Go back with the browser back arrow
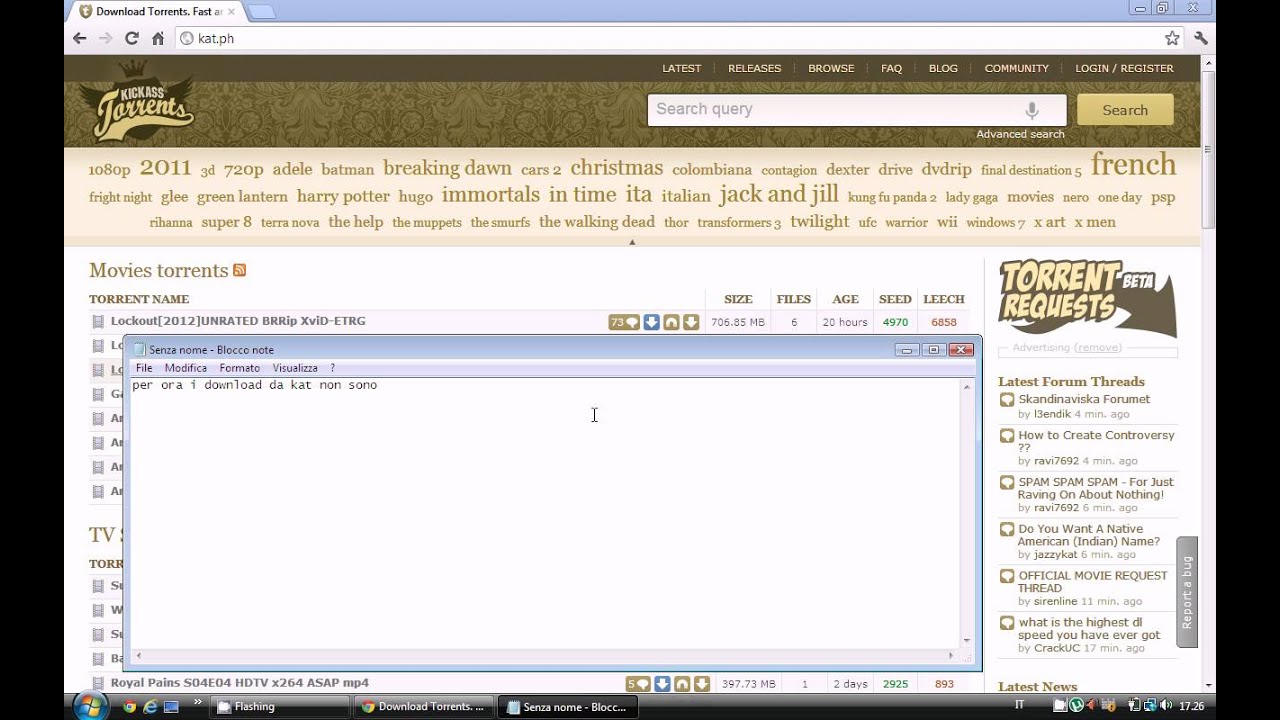Image resolution: width=1280 pixels, height=720 pixels. (80, 38)
